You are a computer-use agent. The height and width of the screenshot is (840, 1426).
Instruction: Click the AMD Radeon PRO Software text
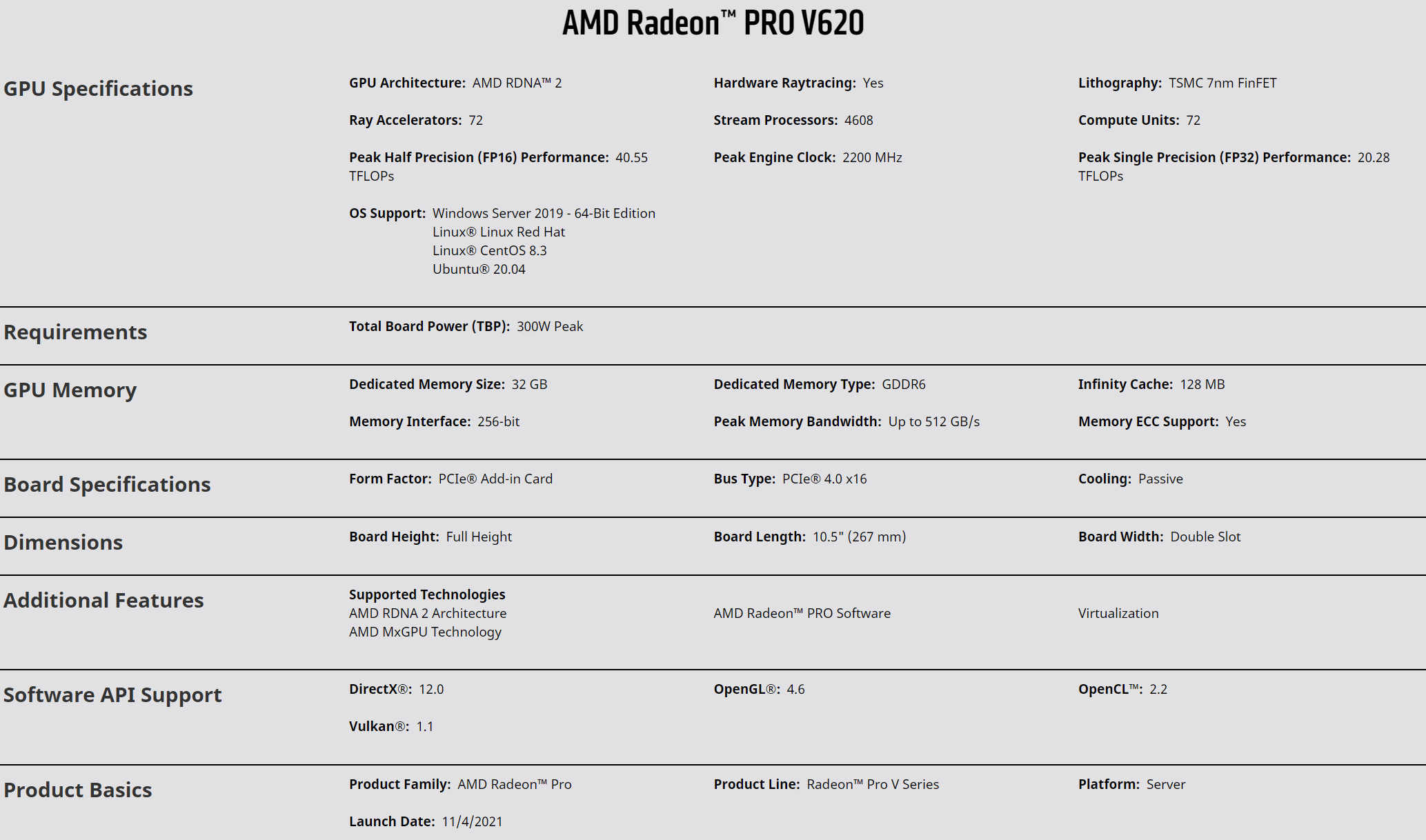[802, 613]
